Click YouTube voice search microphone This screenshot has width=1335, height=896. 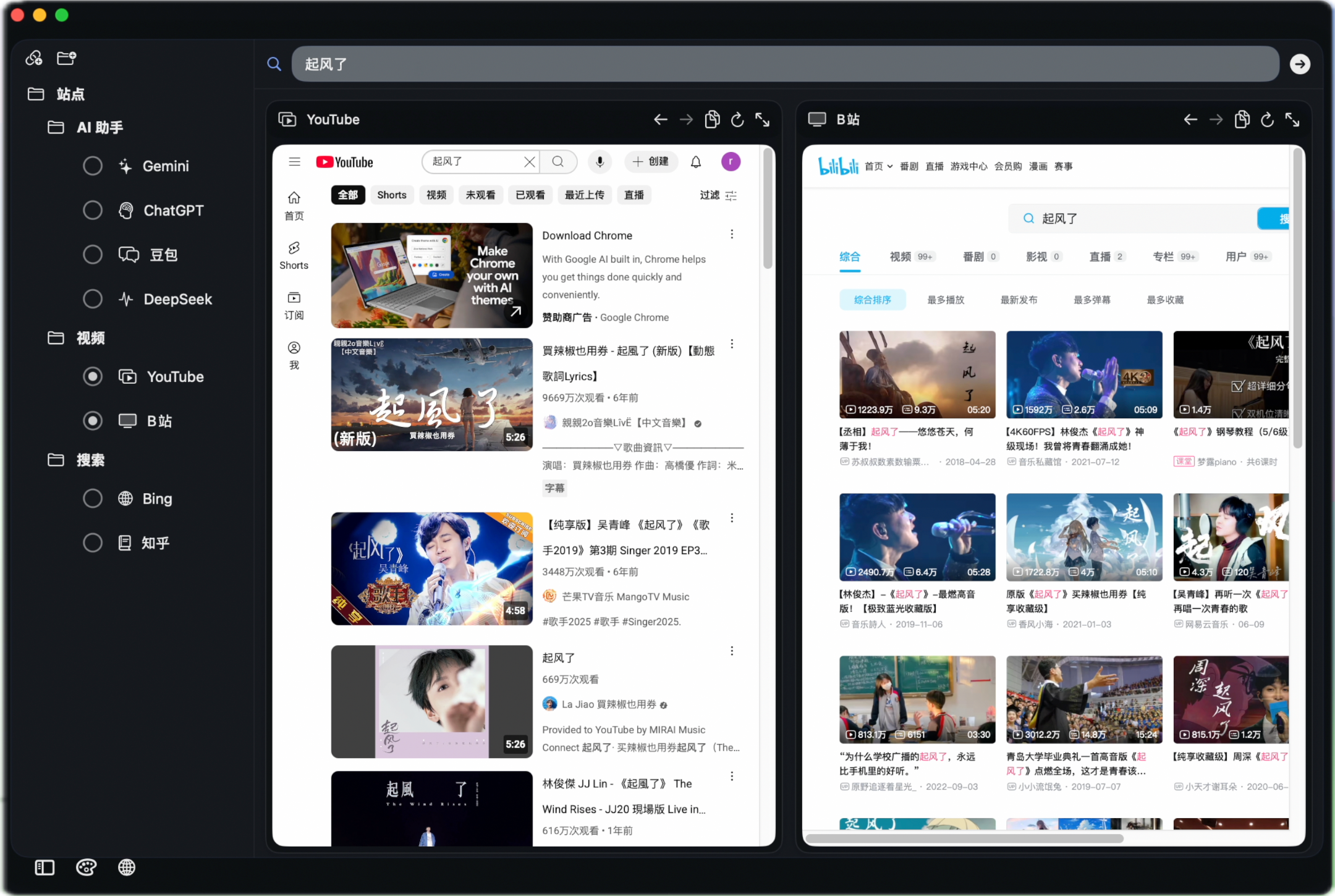click(600, 162)
